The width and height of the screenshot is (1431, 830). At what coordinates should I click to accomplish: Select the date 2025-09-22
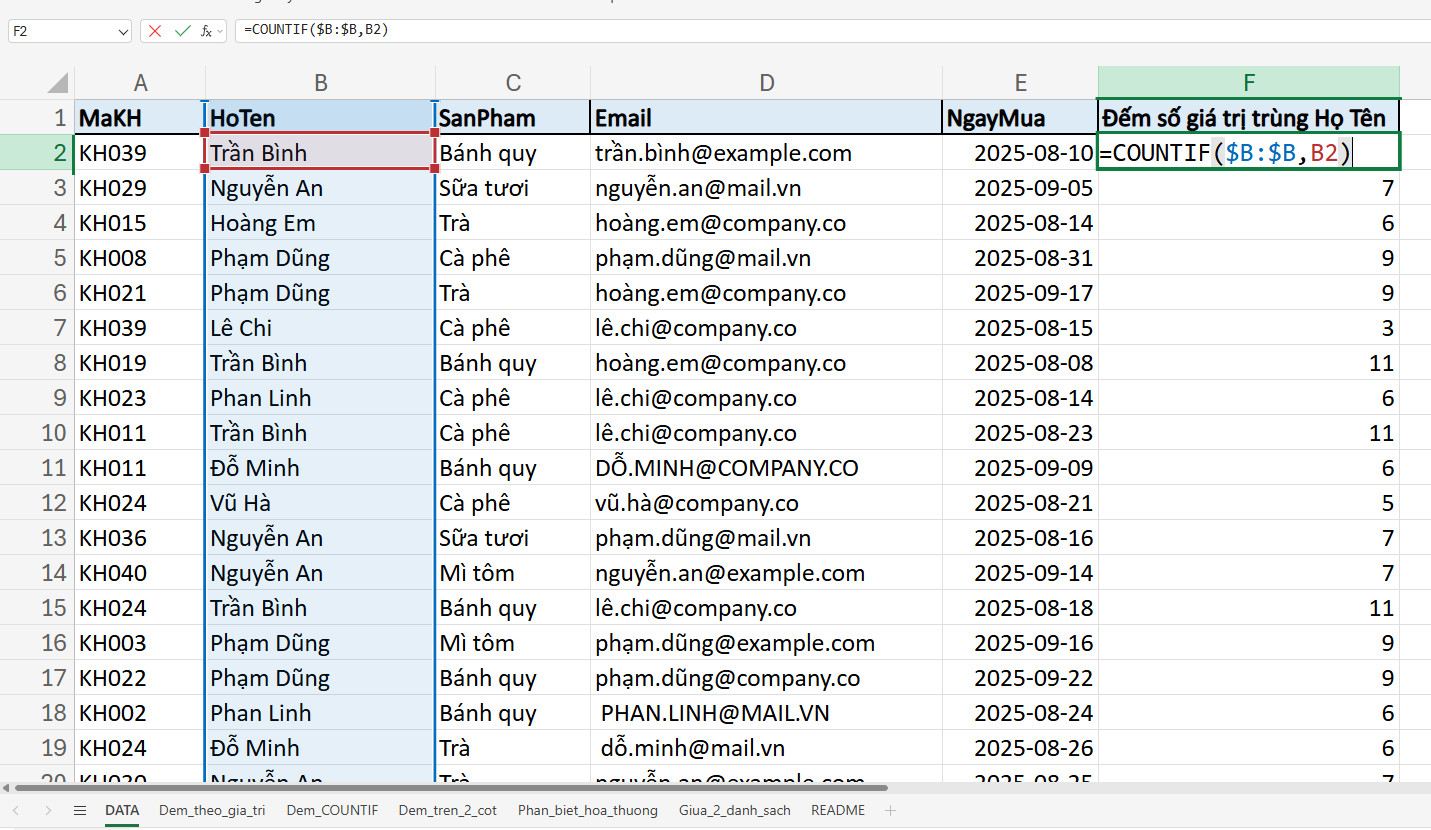point(1020,678)
